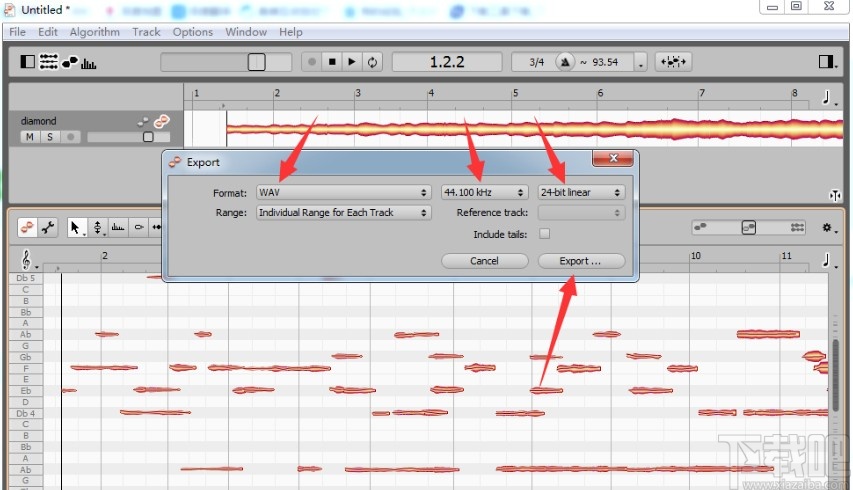Viewport: 853px width, 490px height.
Task: Open the Options menu
Action: coord(193,32)
